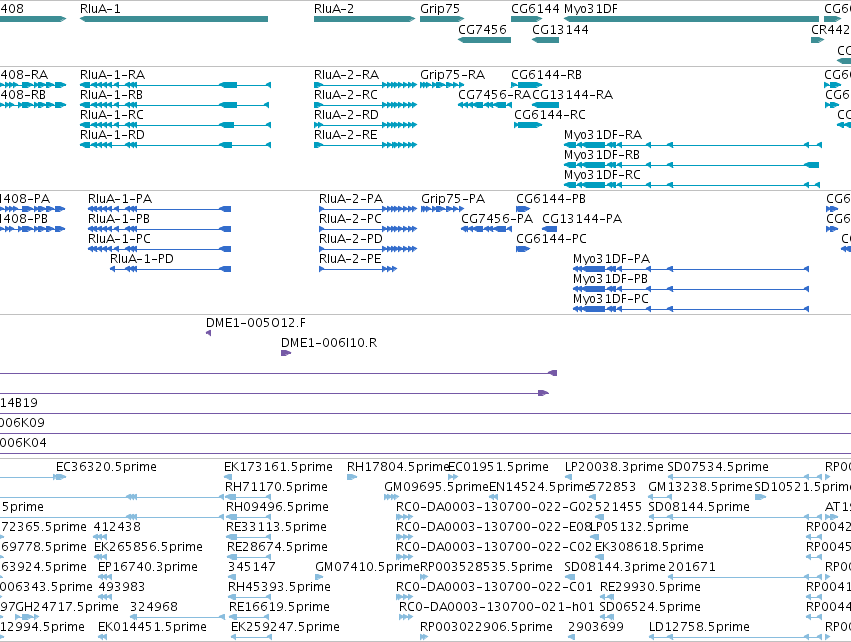Screen dimensions: 851x642
Task: Click transcript CG13144-RA
Action: (573, 94)
